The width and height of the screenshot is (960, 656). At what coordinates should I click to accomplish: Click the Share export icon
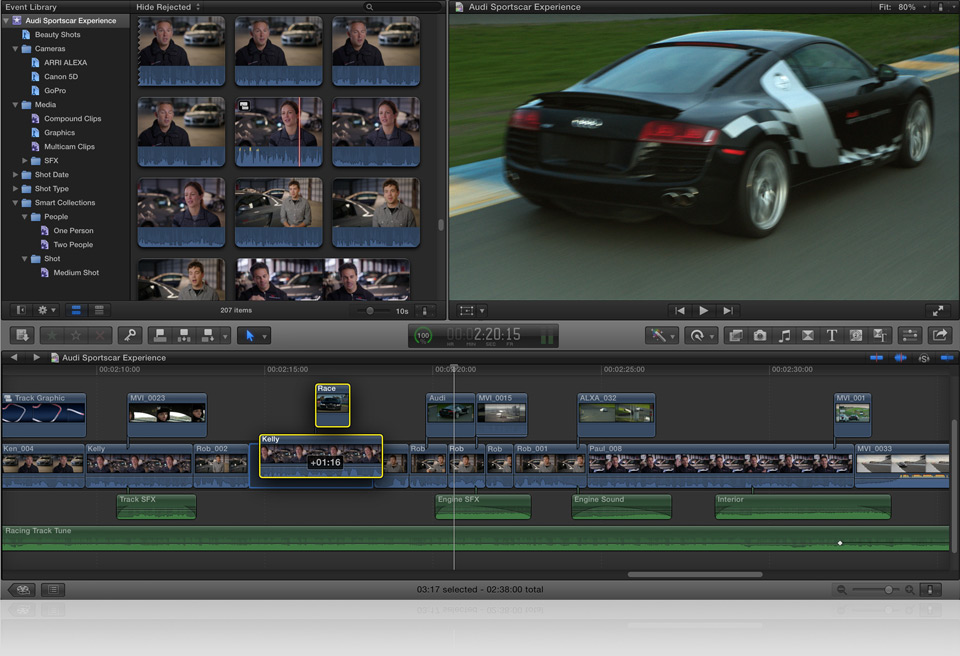tap(940, 336)
